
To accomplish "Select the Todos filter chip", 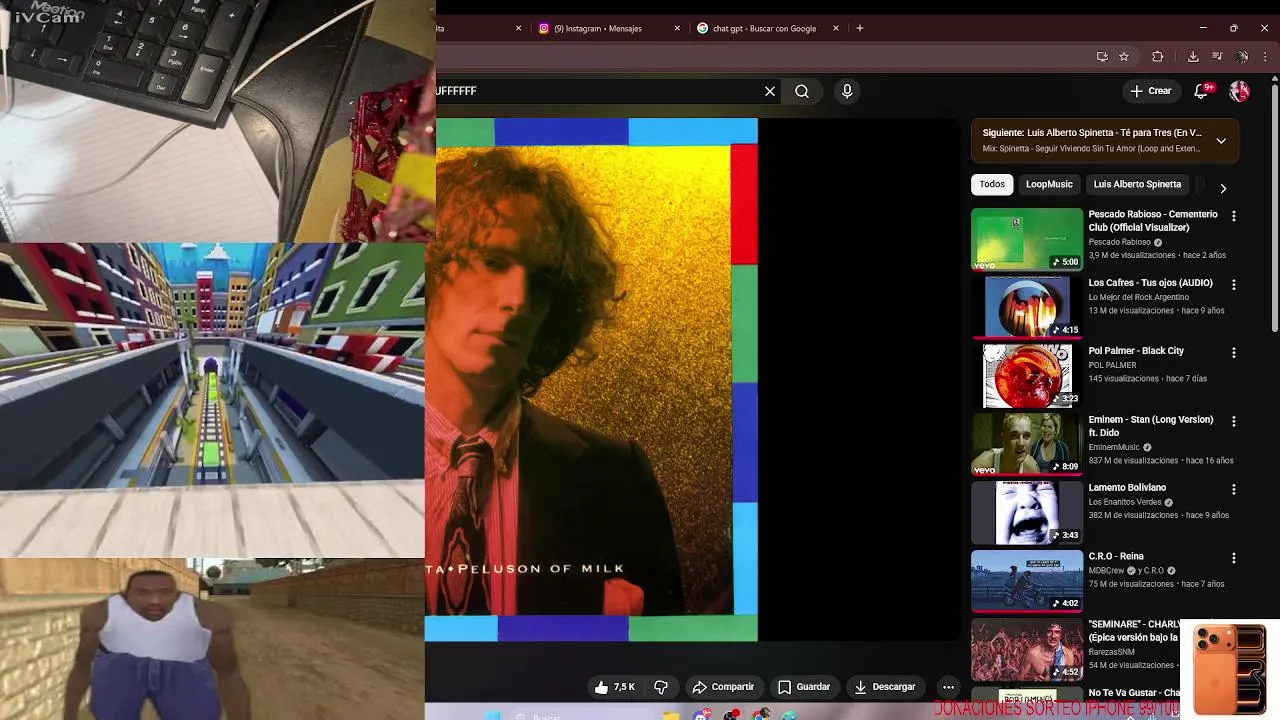I will (992, 184).
